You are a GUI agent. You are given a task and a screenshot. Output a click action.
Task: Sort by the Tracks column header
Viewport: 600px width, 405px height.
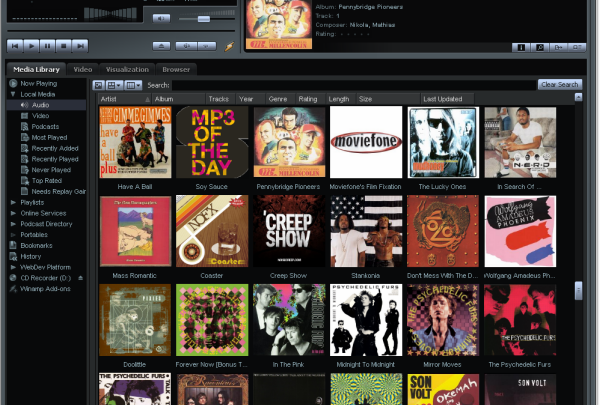[220, 99]
